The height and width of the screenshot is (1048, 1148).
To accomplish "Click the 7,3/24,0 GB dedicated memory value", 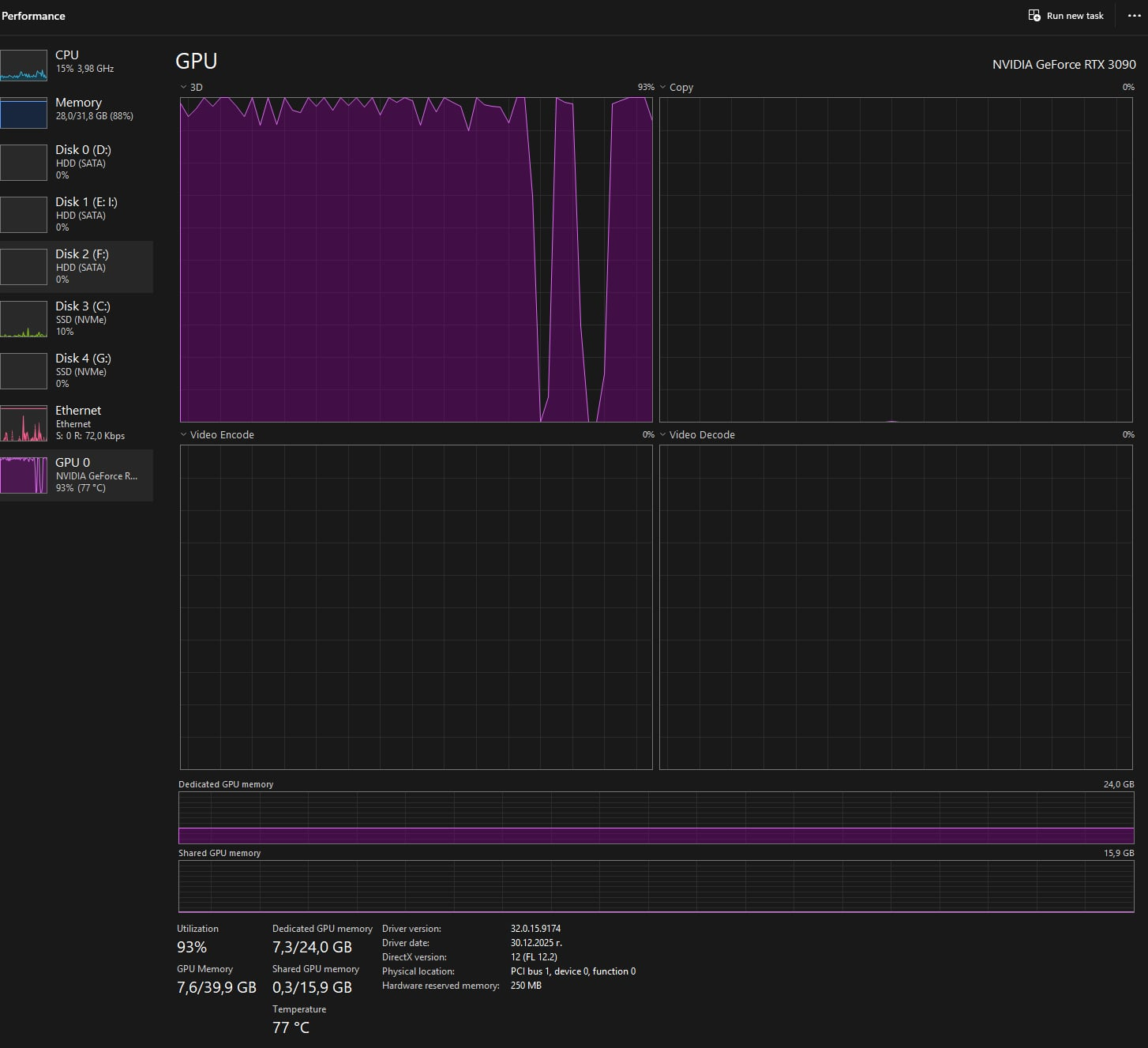I will click(x=312, y=947).
